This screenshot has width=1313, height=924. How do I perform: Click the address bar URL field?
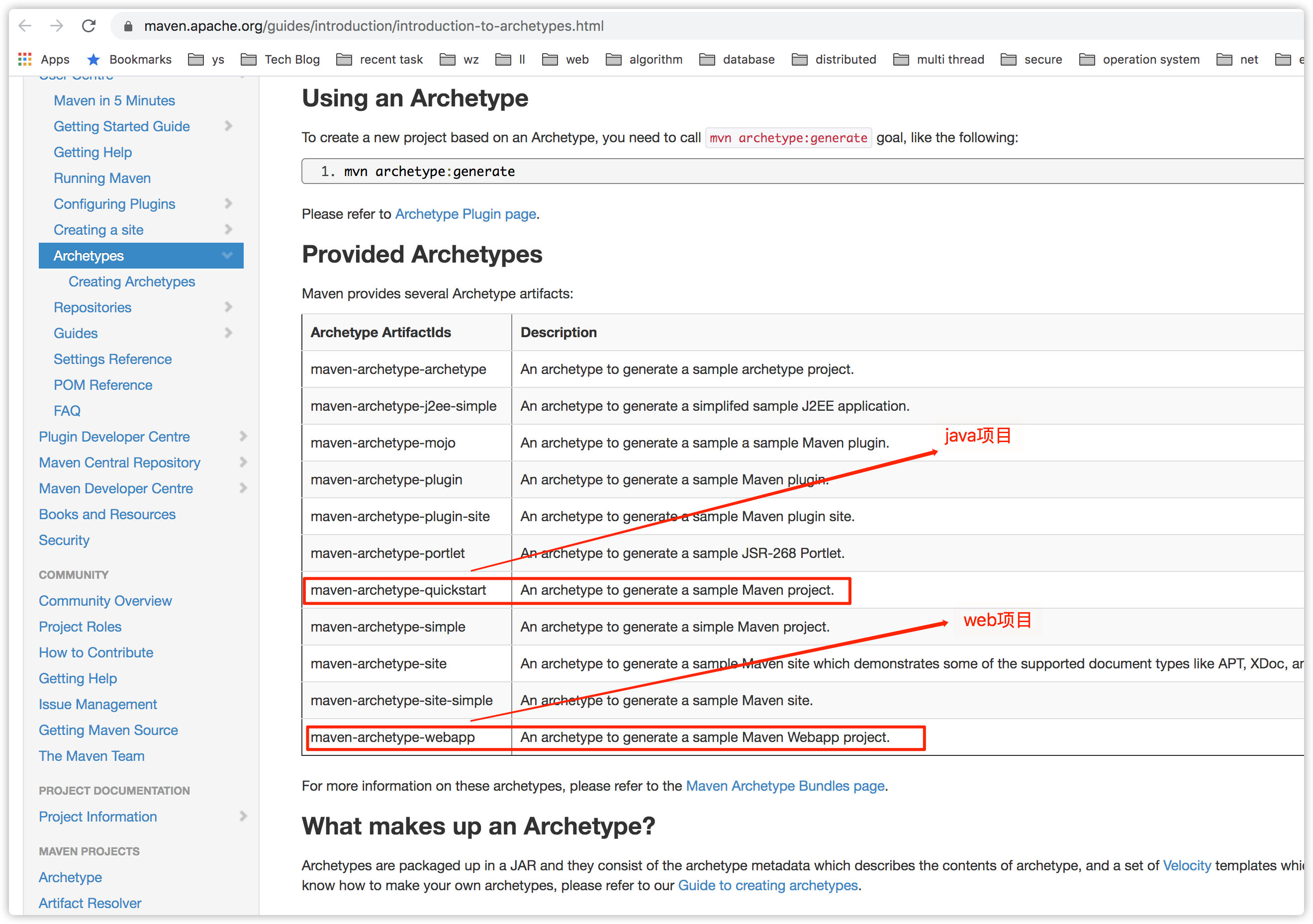click(x=374, y=26)
